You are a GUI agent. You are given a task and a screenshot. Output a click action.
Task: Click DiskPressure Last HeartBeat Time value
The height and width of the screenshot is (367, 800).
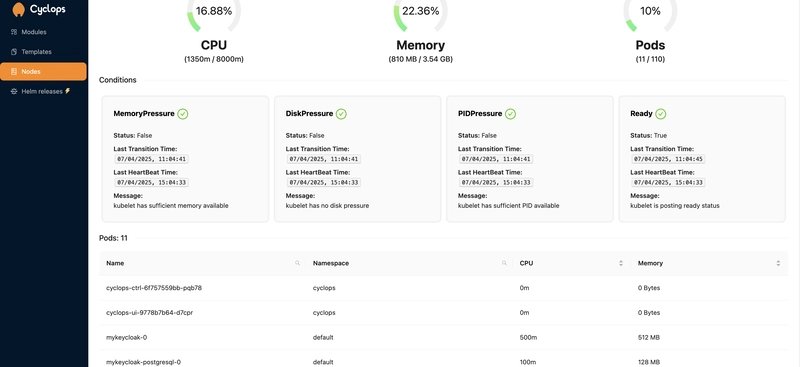324,182
